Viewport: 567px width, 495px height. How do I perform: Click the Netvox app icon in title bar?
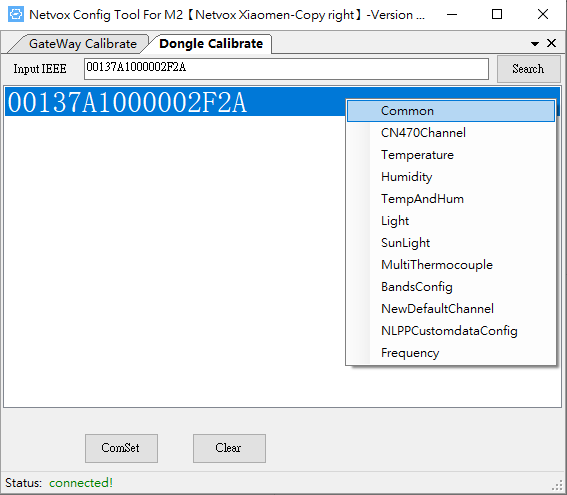[x=16, y=14]
